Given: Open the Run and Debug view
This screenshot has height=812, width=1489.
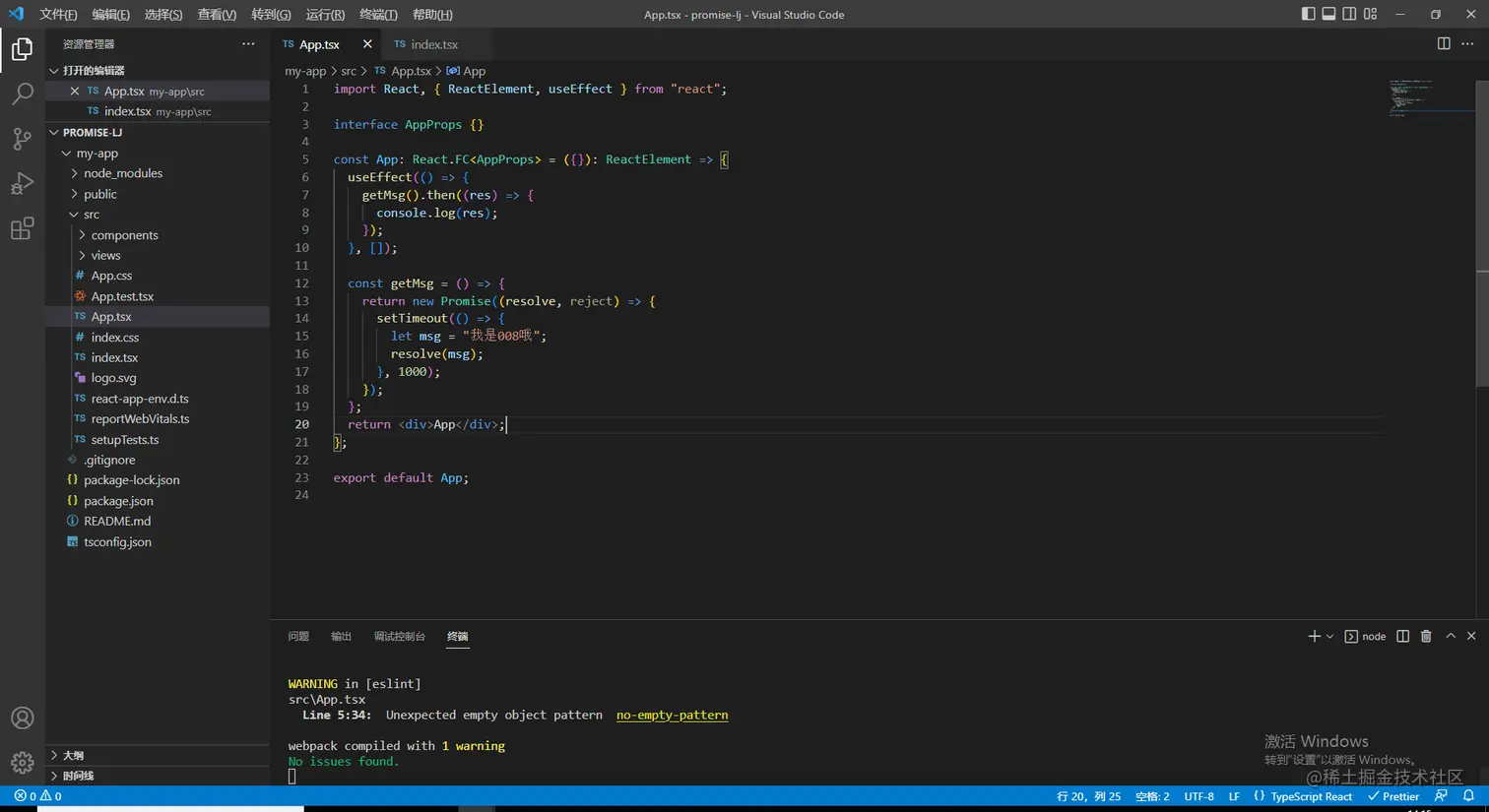Looking at the screenshot, I should tap(22, 184).
